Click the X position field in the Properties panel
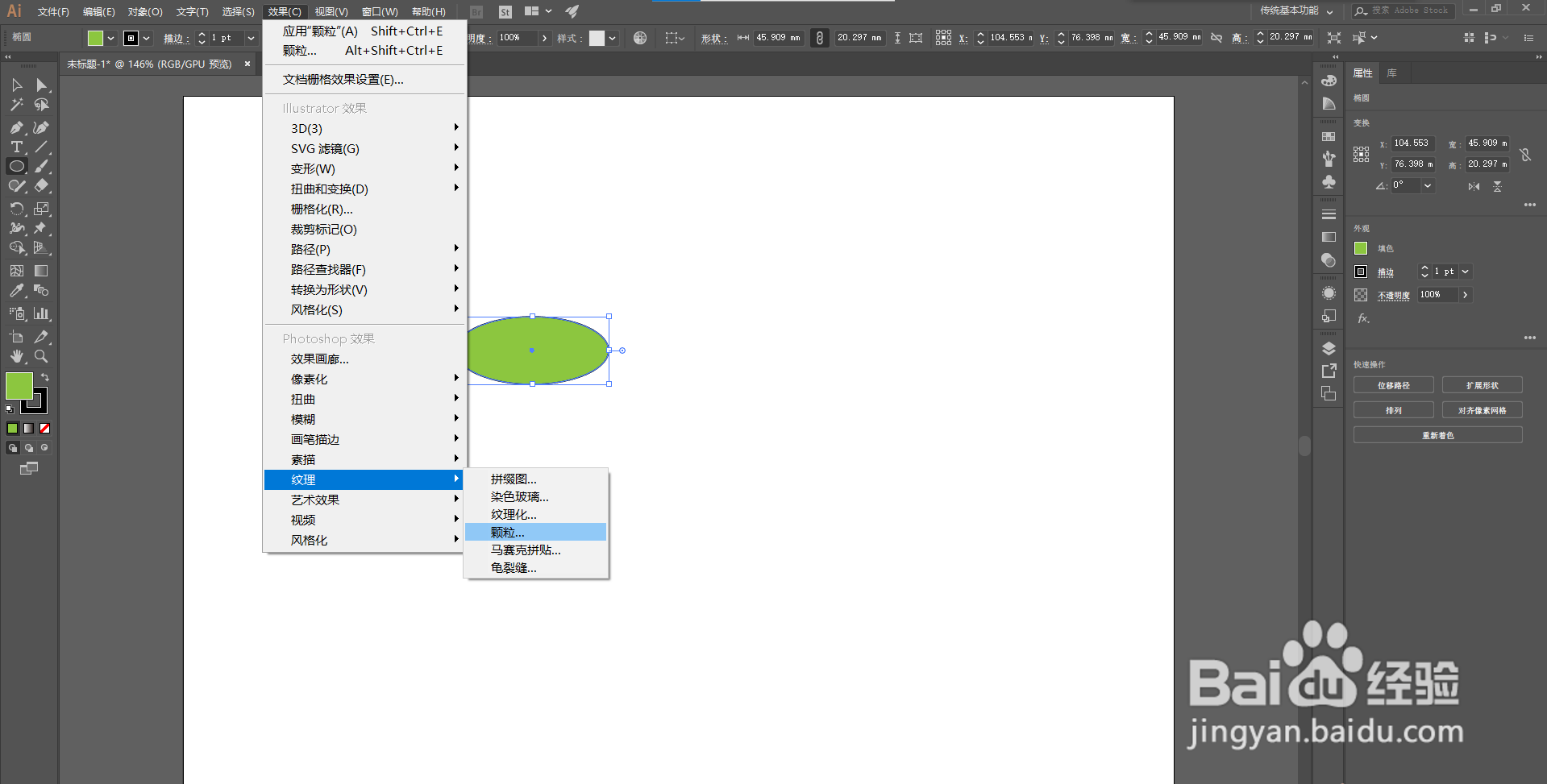Viewport: 1547px width, 784px height. [x=1412, y=143]
